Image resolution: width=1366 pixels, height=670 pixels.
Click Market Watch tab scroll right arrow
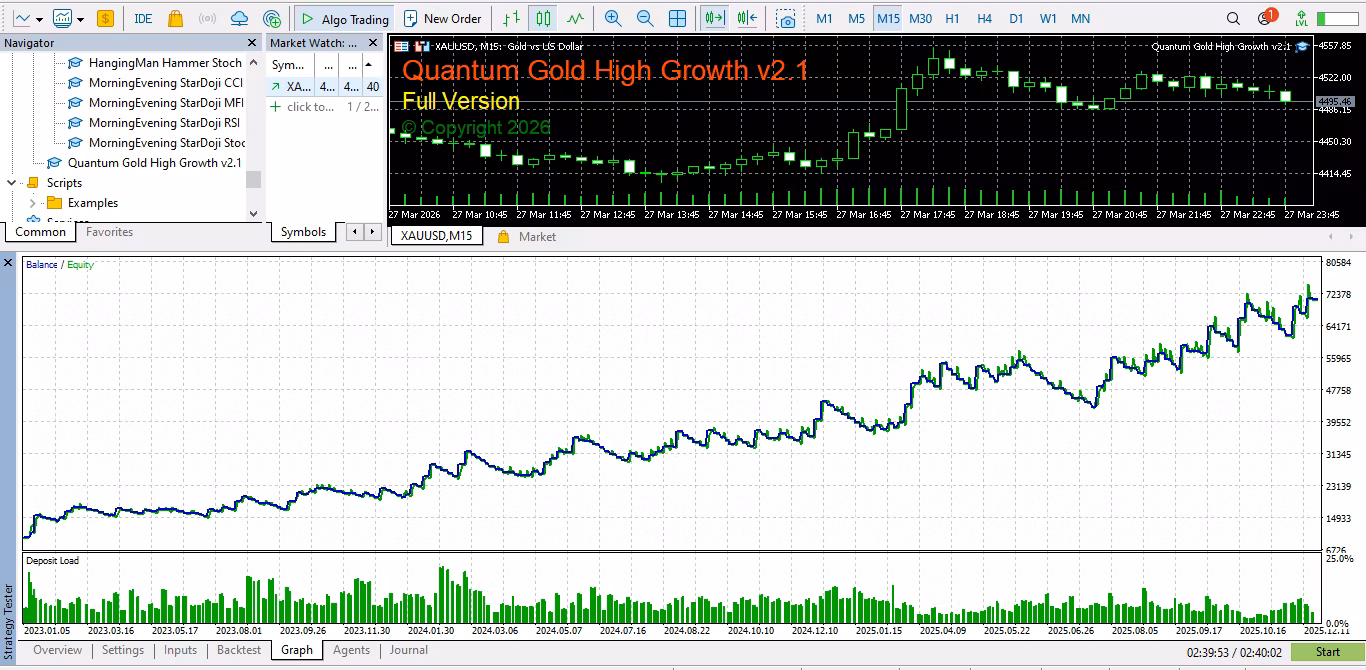pyautogui.click(x=373, y=232)
